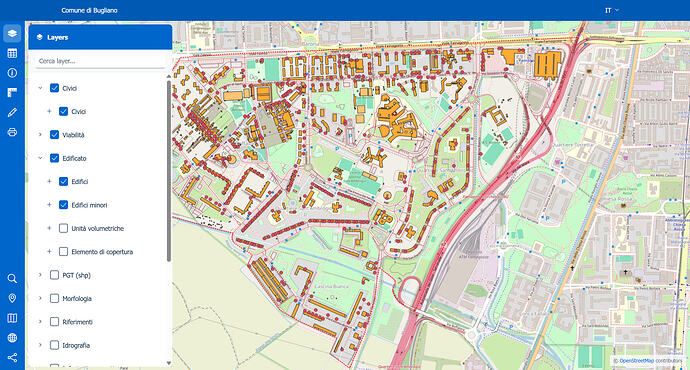Enable the Morfologia layer checkbox
The width and height of the screenshot is (690, 370).
tap(55, 298)
